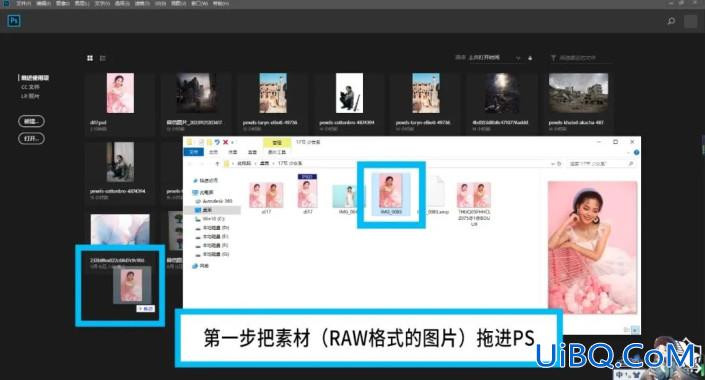Open the 视图 menu in Photoshop

[x=178, y=4]
